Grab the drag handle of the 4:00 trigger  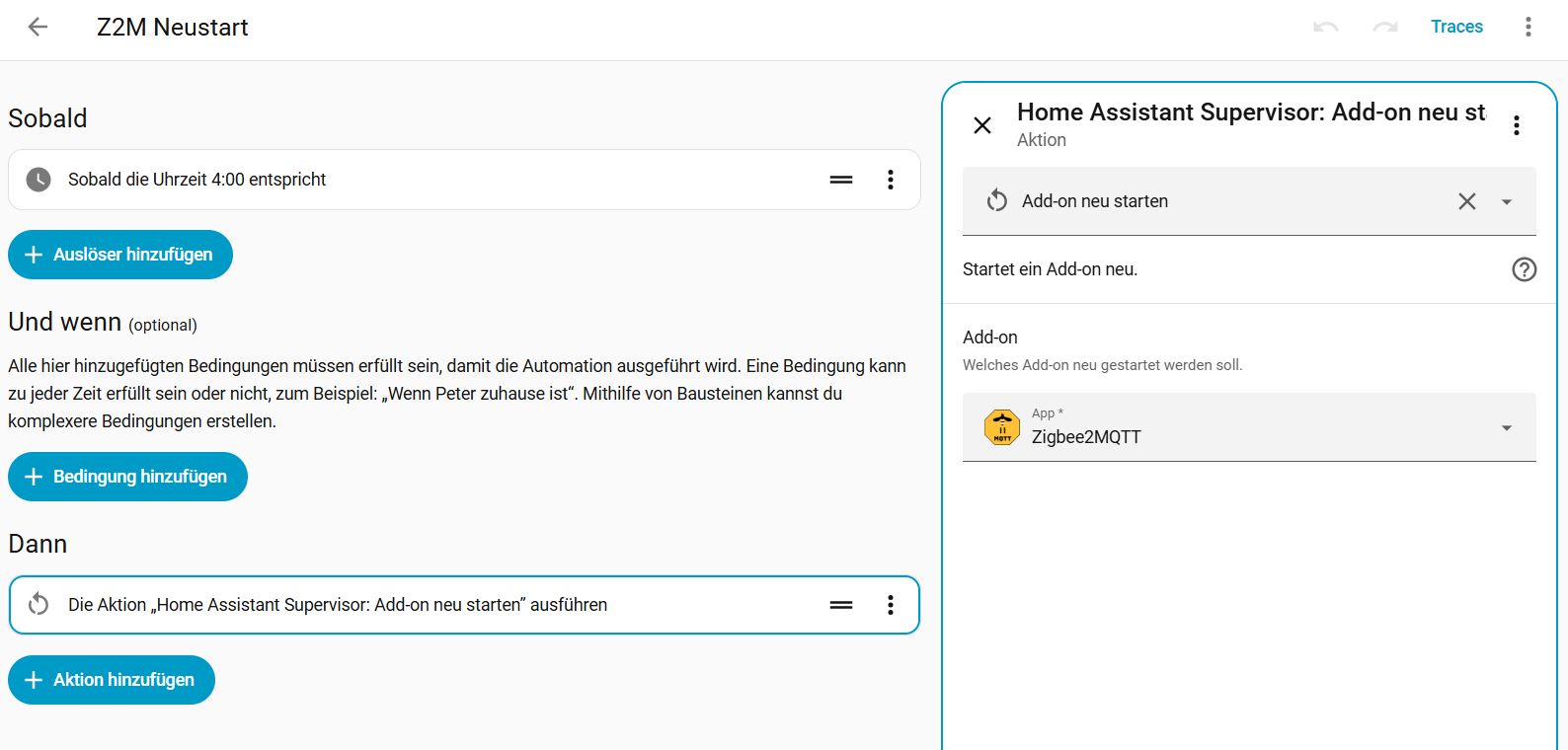[841, 180]
